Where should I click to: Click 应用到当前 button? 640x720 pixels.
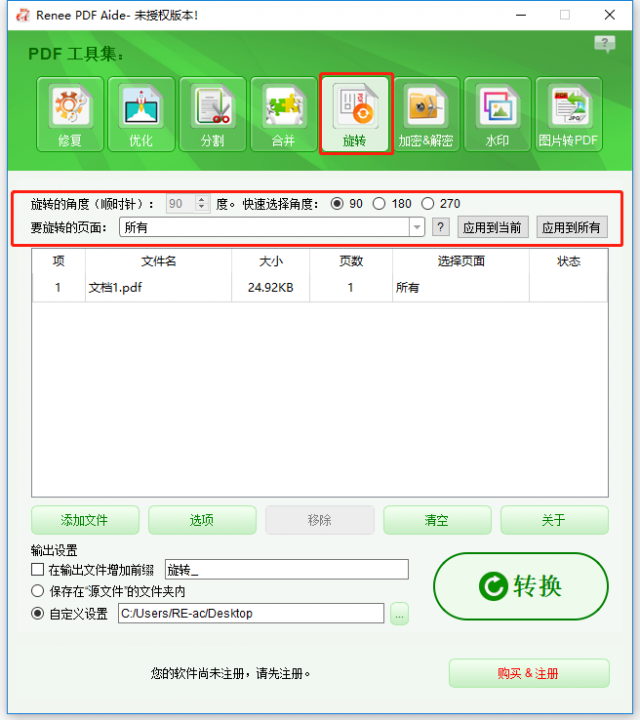(x=493, y=227)
